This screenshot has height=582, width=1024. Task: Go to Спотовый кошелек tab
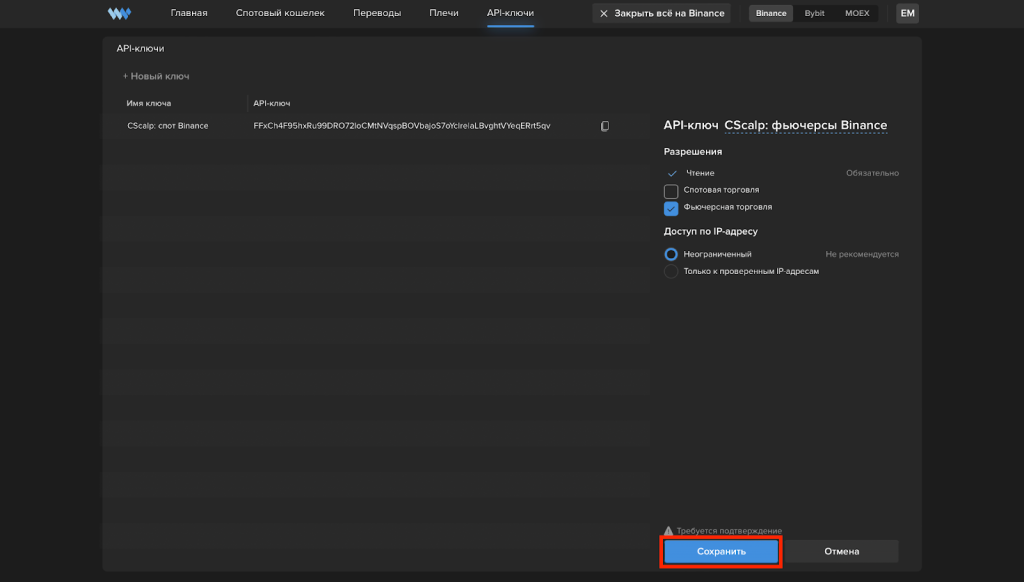click(280, 13)
